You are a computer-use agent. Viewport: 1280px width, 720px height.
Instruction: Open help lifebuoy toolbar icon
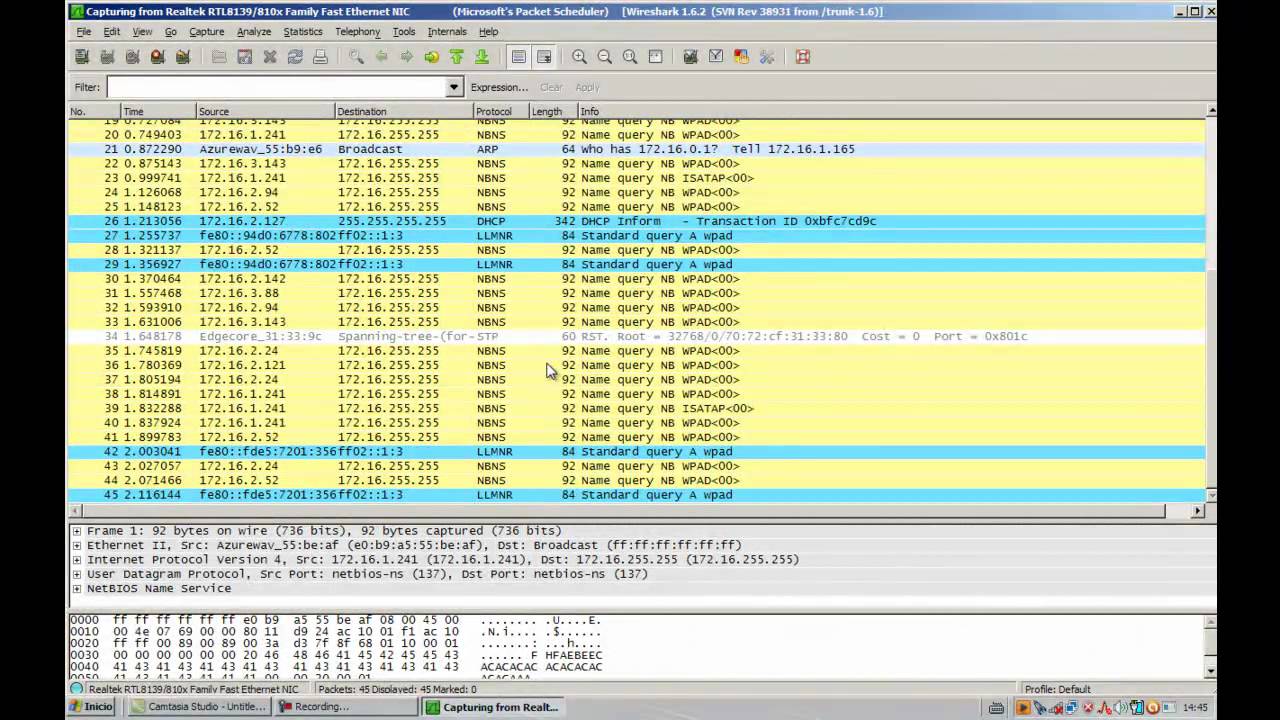click(x=803, y=57)
